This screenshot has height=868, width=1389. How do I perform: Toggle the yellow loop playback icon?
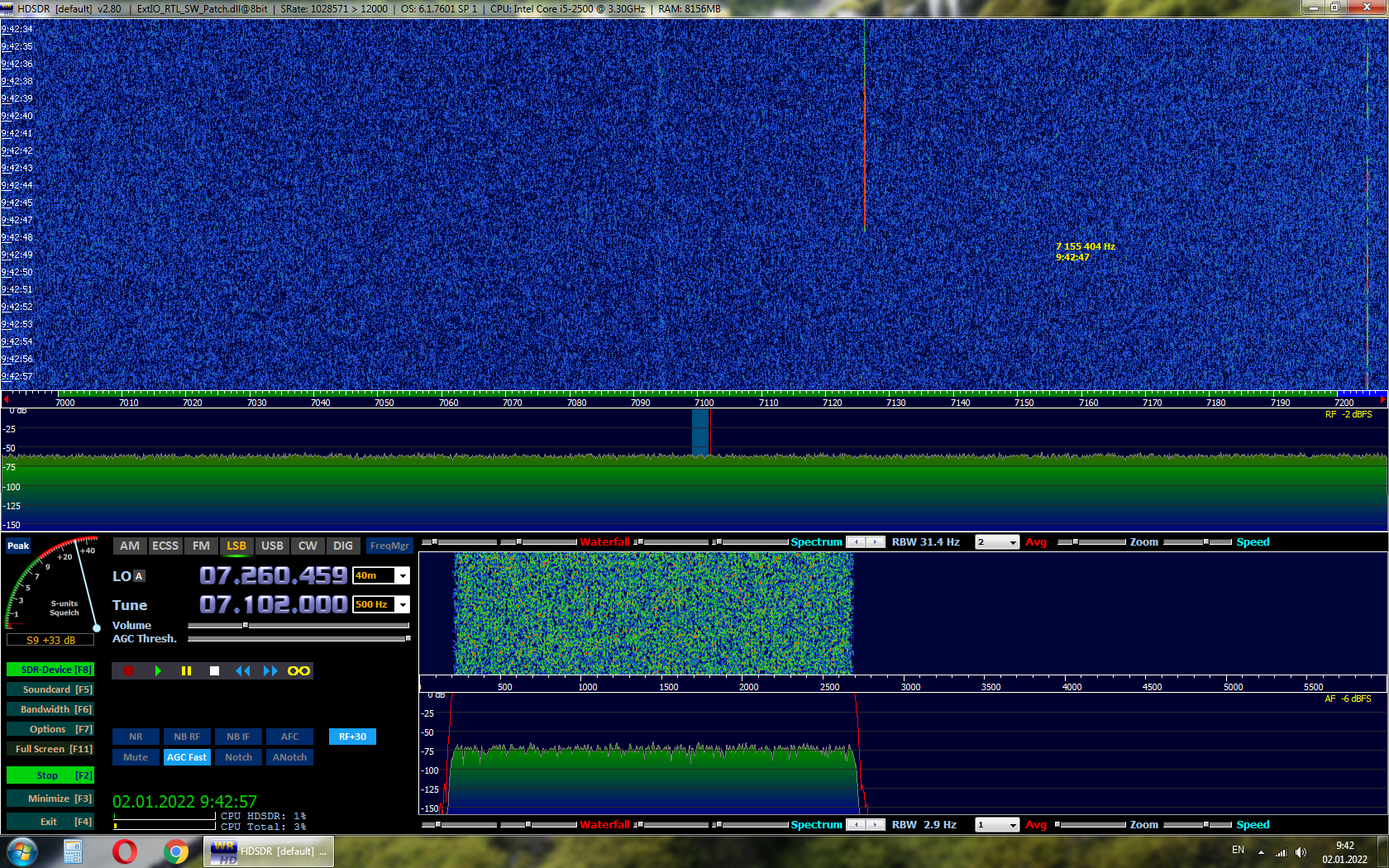(298, 670)
